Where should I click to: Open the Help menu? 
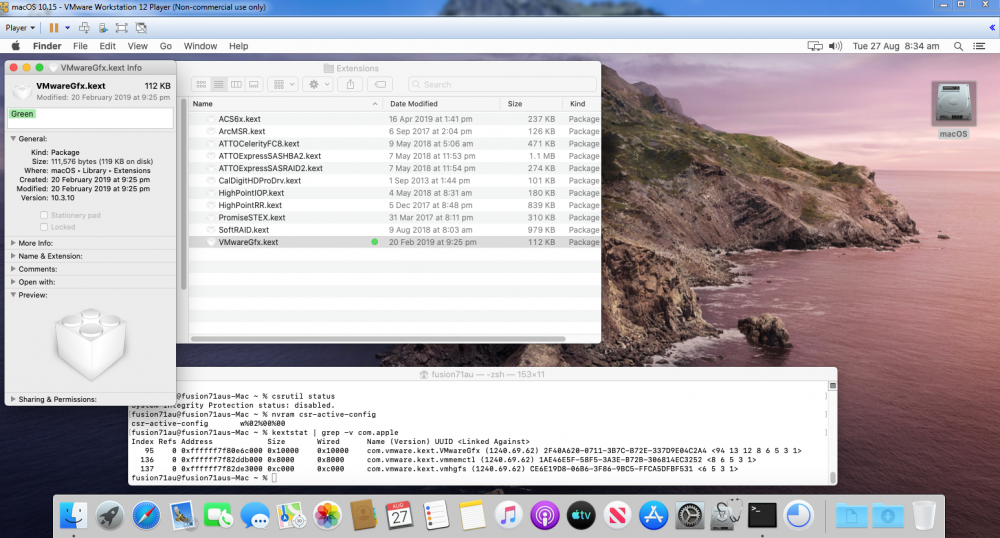[239, 46]
